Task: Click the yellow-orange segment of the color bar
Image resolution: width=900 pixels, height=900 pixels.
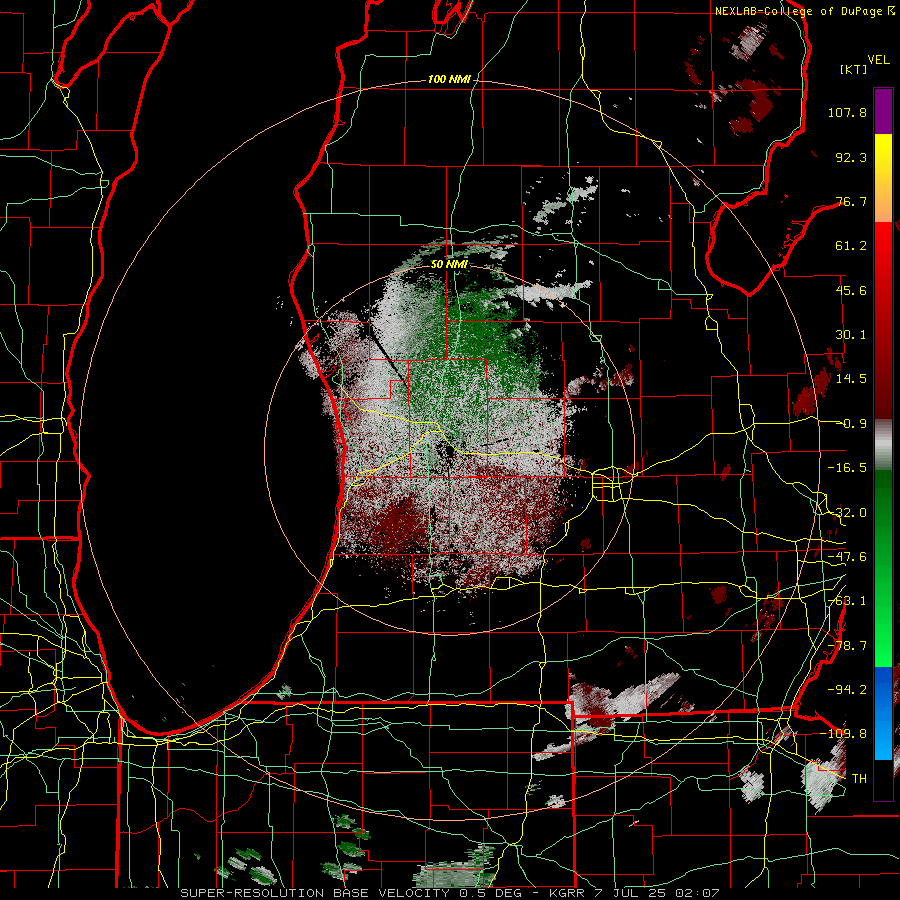Action: pos(883,178)
